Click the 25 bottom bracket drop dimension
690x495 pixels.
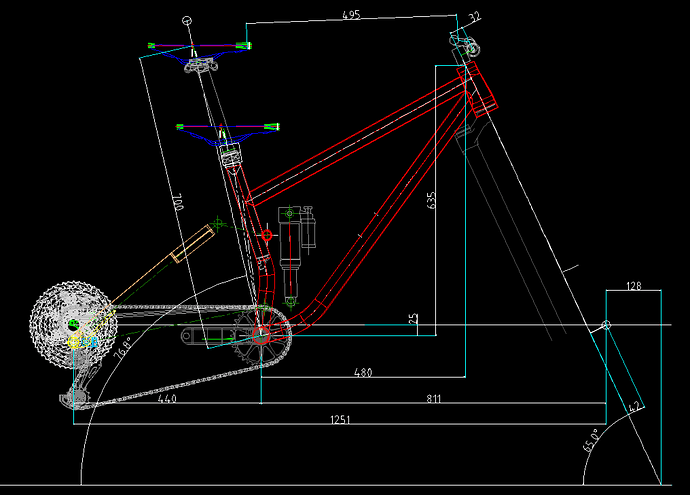click(413, 319)
